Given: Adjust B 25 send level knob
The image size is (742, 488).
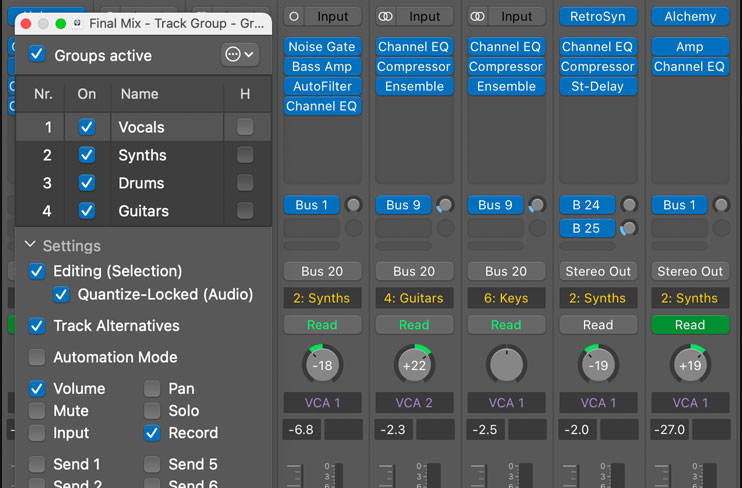Looking at the screenshot, I should click(629, 228).
